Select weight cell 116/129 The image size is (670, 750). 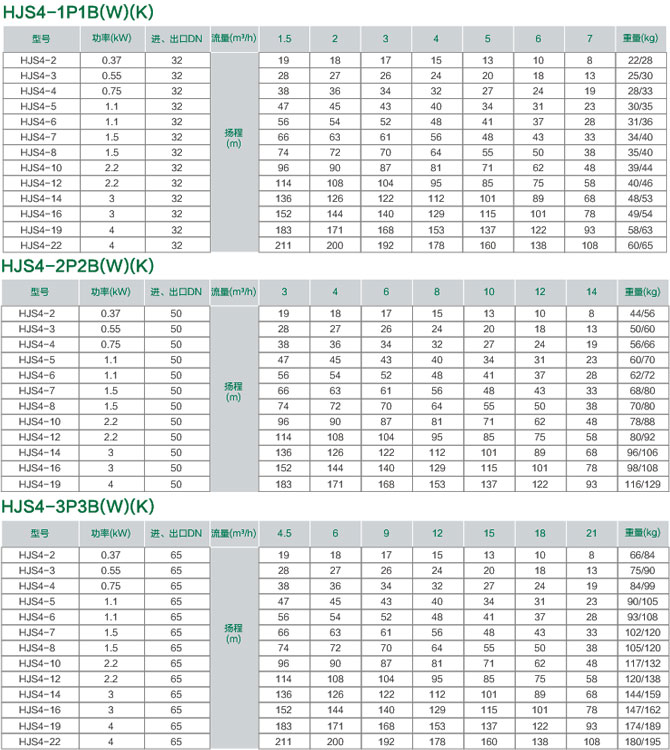pyautogui.click(x=642, y=484)
